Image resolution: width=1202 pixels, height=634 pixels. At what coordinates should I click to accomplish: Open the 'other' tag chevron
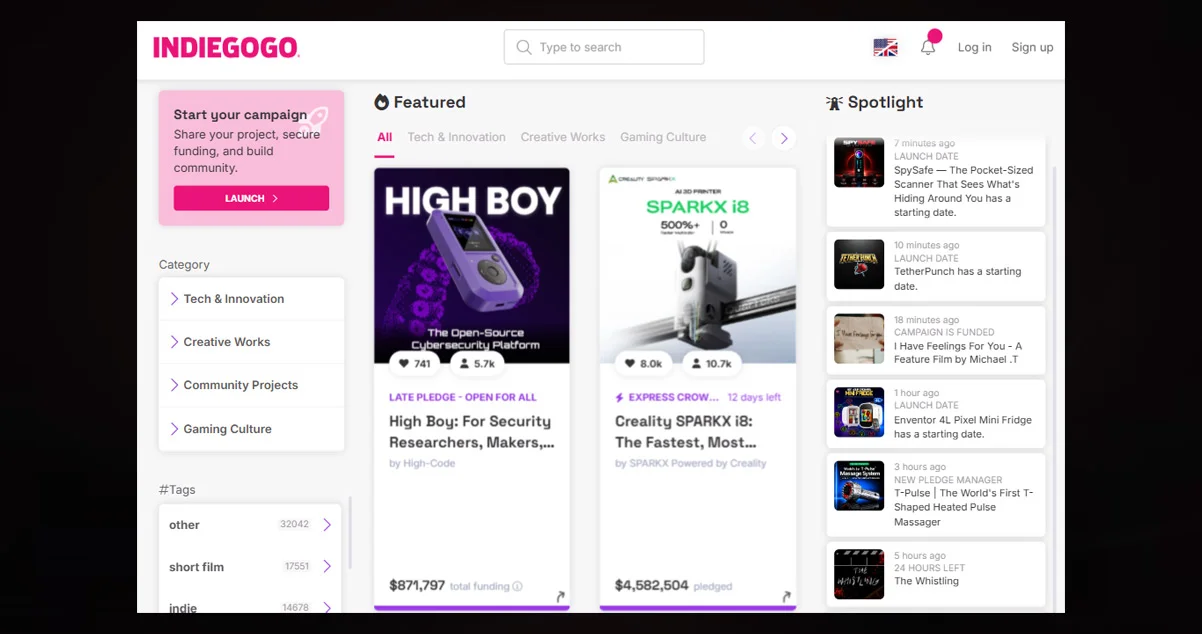coord(327,525)
